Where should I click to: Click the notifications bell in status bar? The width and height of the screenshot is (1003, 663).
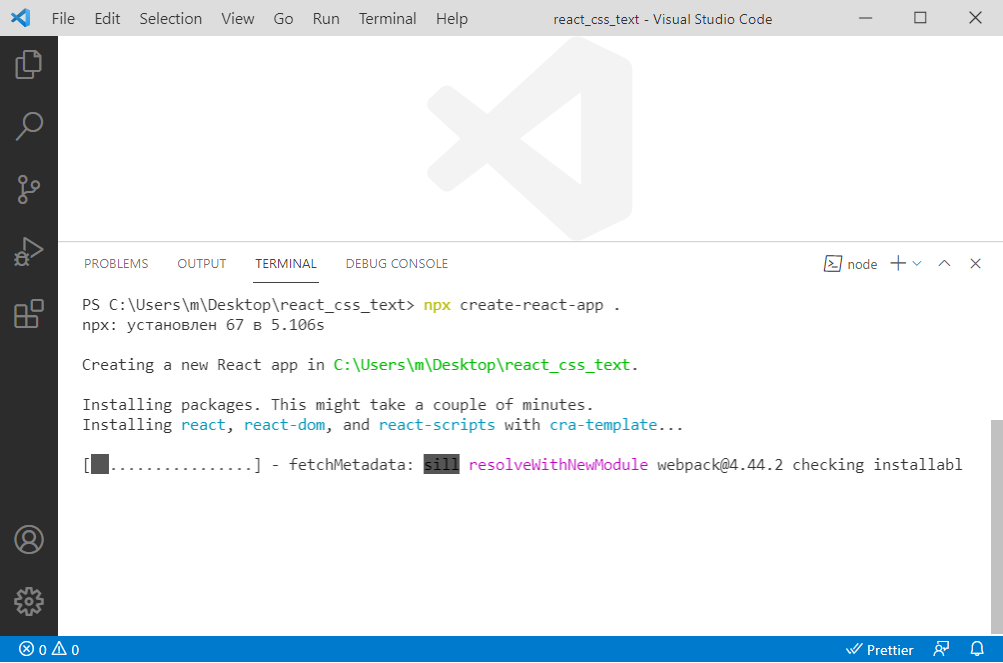coord(977,649)
